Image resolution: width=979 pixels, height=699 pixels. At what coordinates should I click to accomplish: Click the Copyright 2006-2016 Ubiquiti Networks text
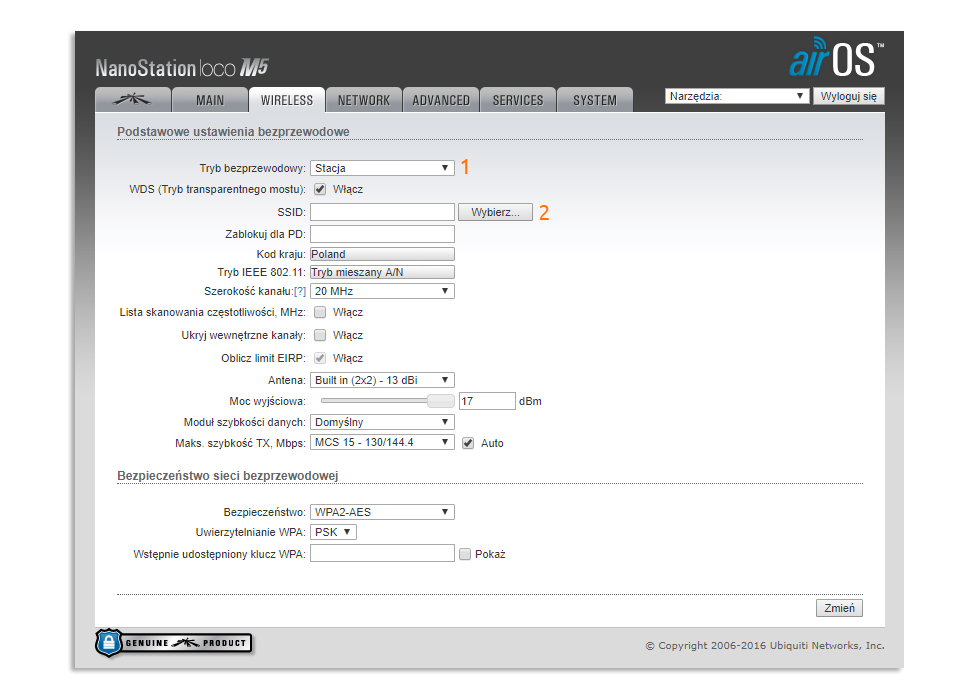(765, 645)
